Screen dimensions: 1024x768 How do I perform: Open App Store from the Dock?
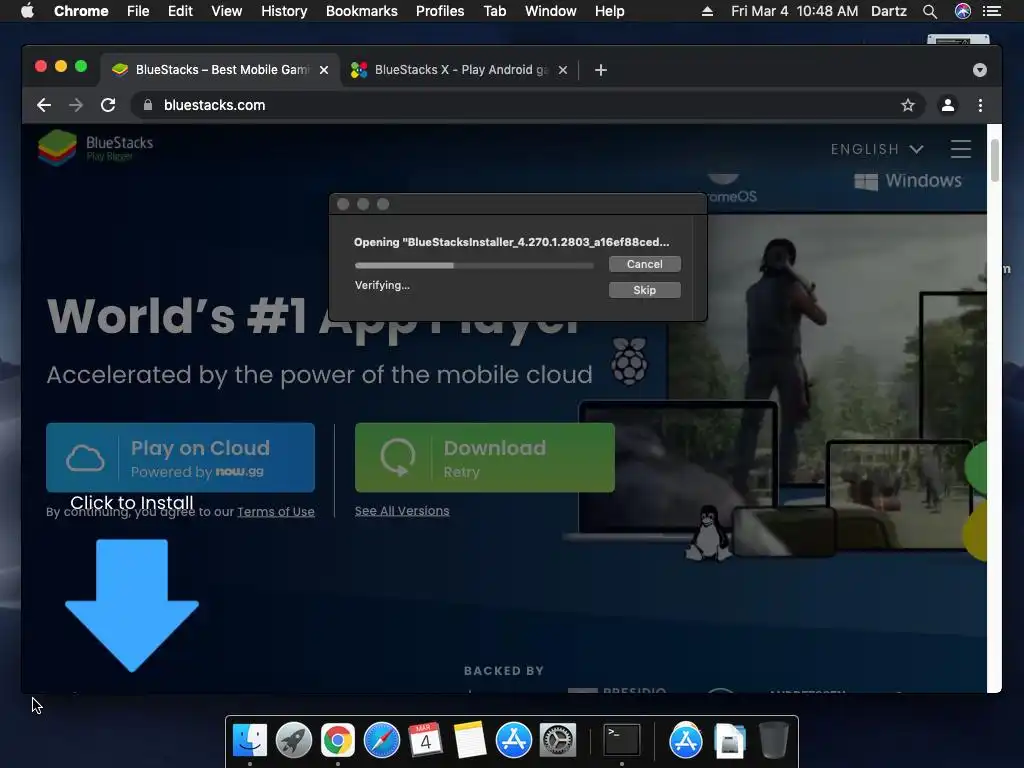pyautogui.click(x=513, y=741)
